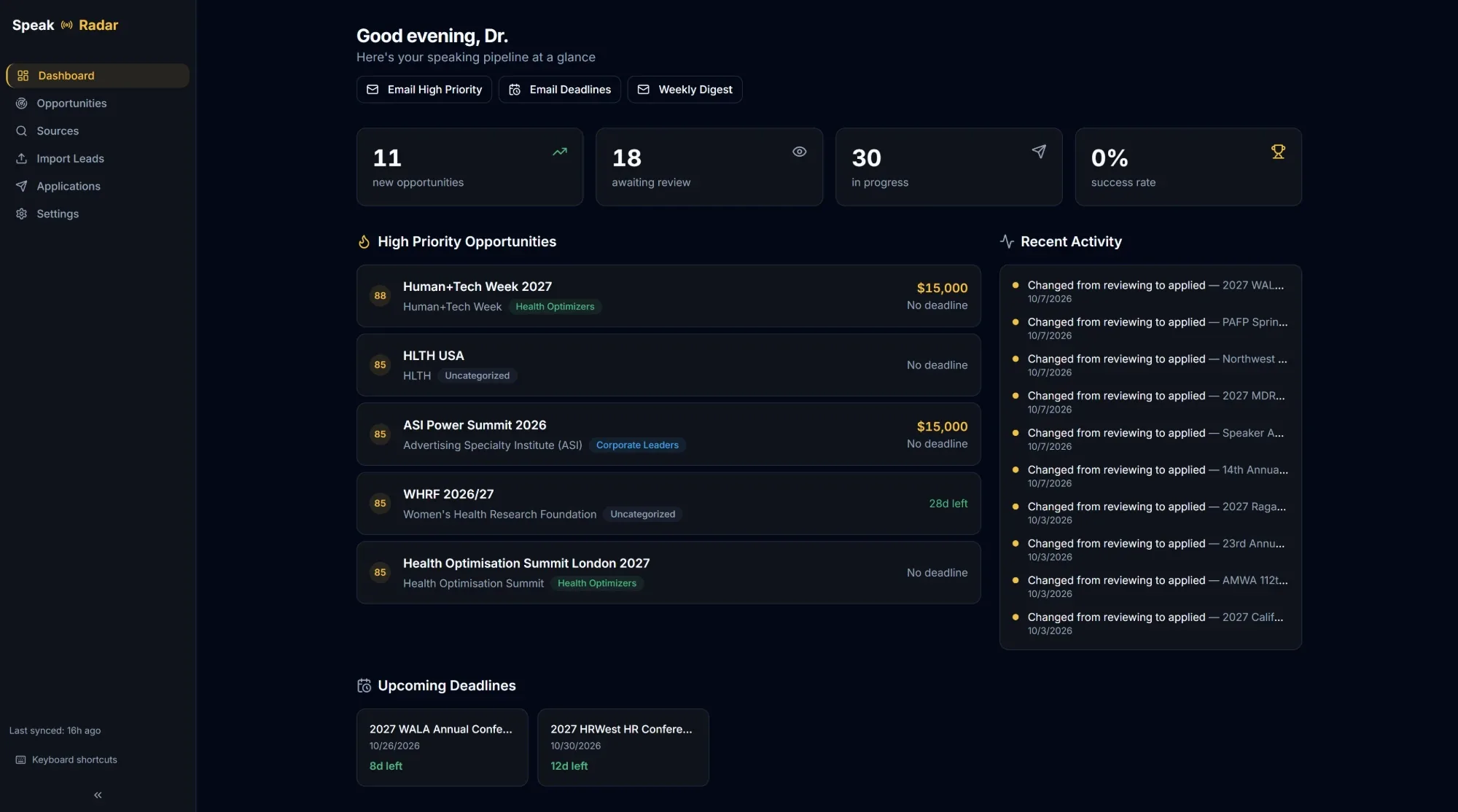1458x812 pixels.
Task: Open activity entry for 2027 WAL...
Action: pyautogui.click(x=1150, y=292)
